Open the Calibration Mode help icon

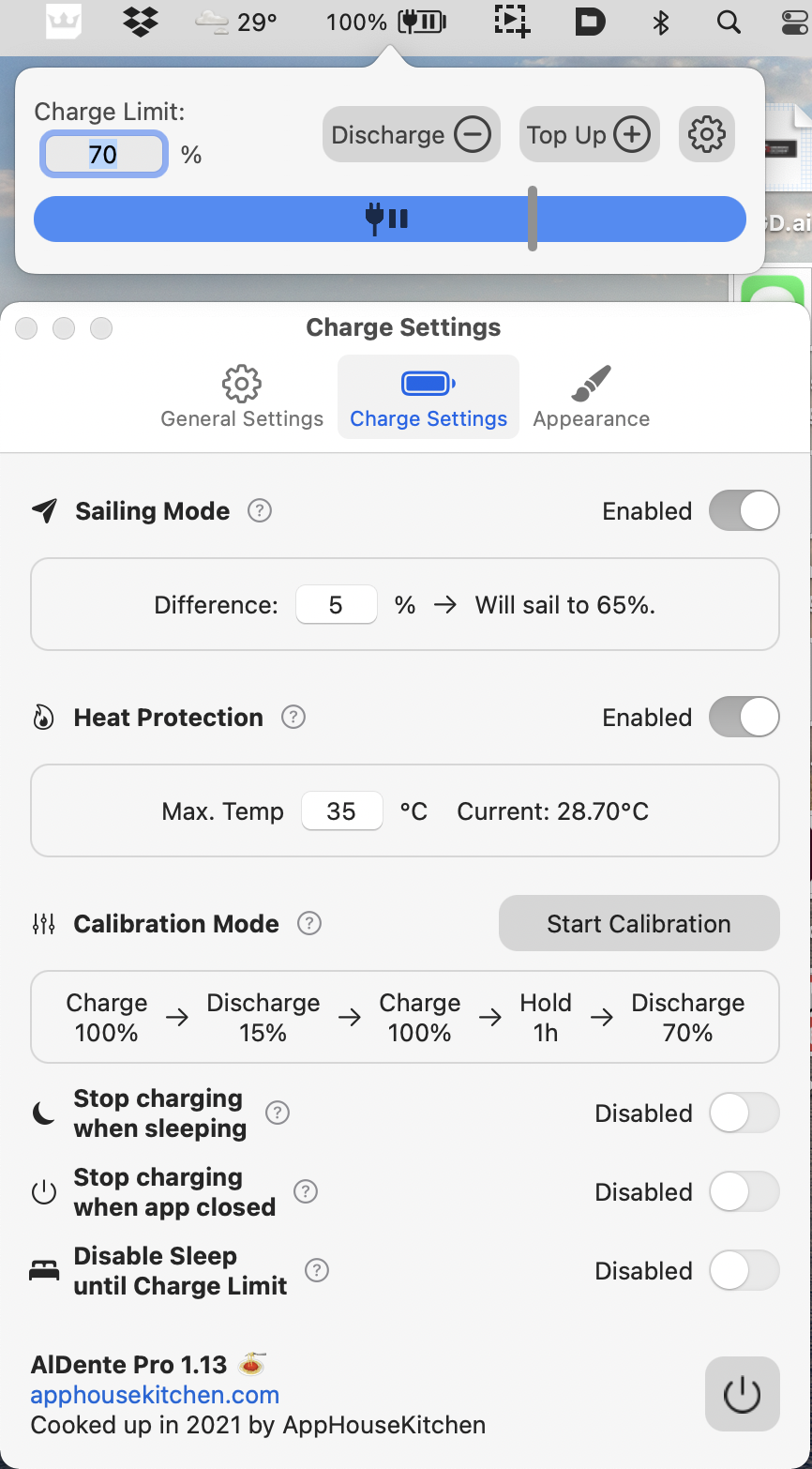(x=309, y=924)
